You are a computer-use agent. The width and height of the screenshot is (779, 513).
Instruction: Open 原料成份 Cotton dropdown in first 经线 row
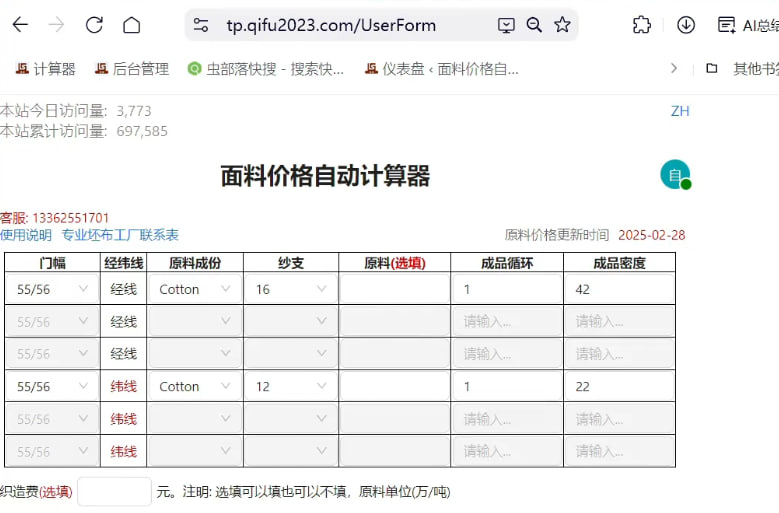[x=195, y=289]
